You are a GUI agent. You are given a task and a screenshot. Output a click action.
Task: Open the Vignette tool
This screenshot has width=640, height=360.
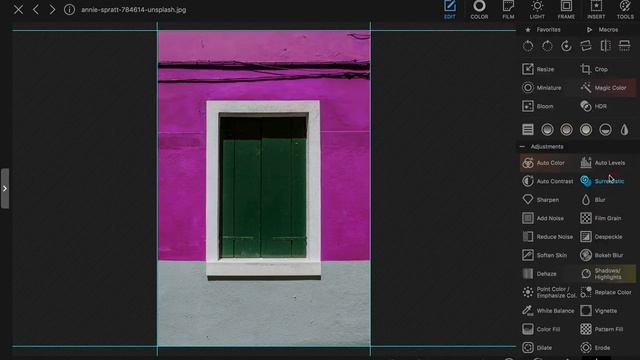pyautogui.click(x=599, y=311)
